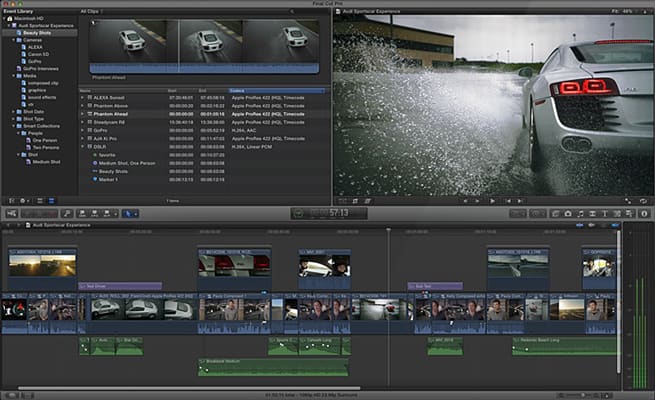Click the distort tool under the viewer
655x400 pixels.
(x=368, y=201)
